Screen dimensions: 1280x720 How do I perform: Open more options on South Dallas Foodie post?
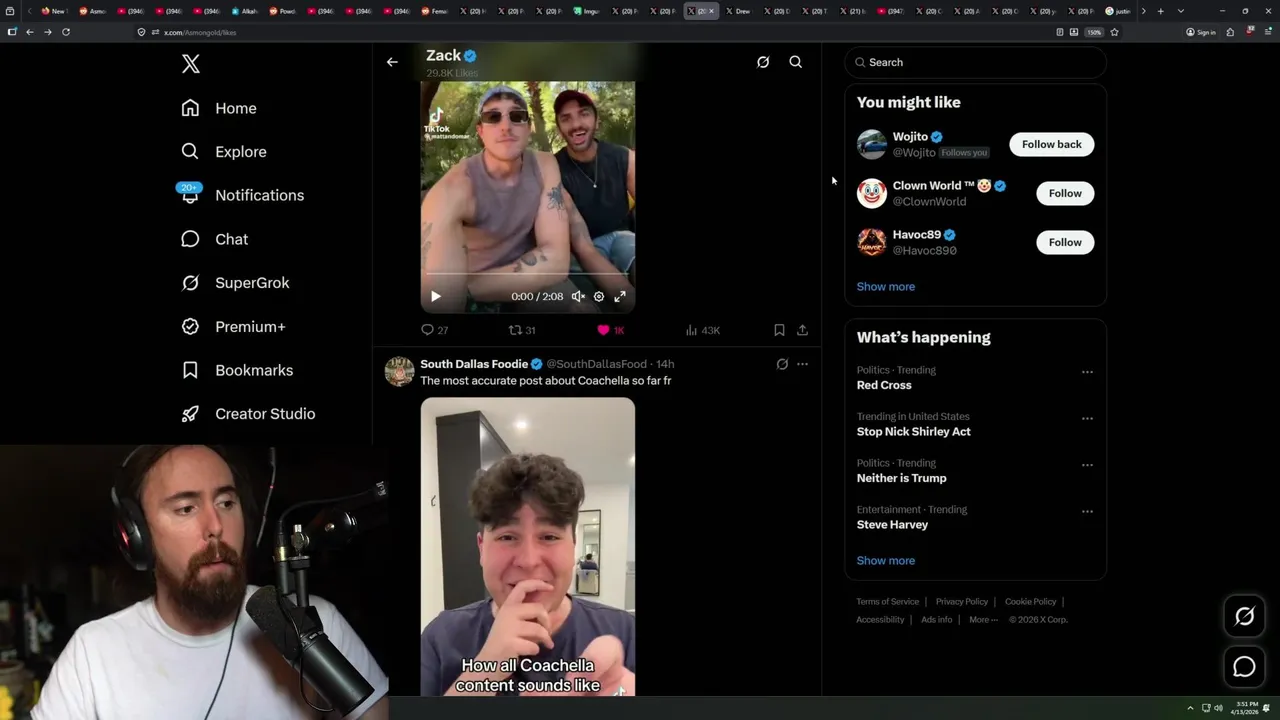coord(802,364)
